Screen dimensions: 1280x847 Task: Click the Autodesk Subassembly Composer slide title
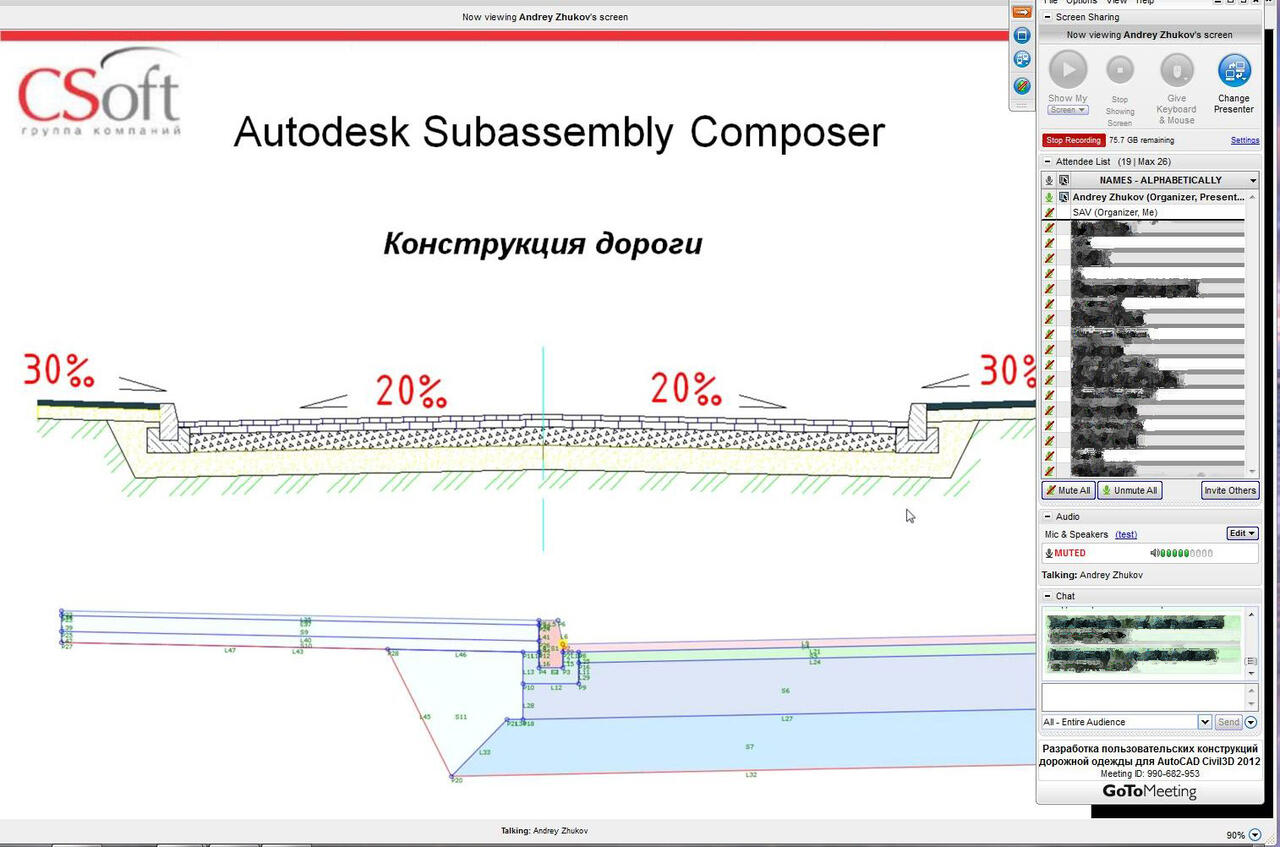coord(559,132)
